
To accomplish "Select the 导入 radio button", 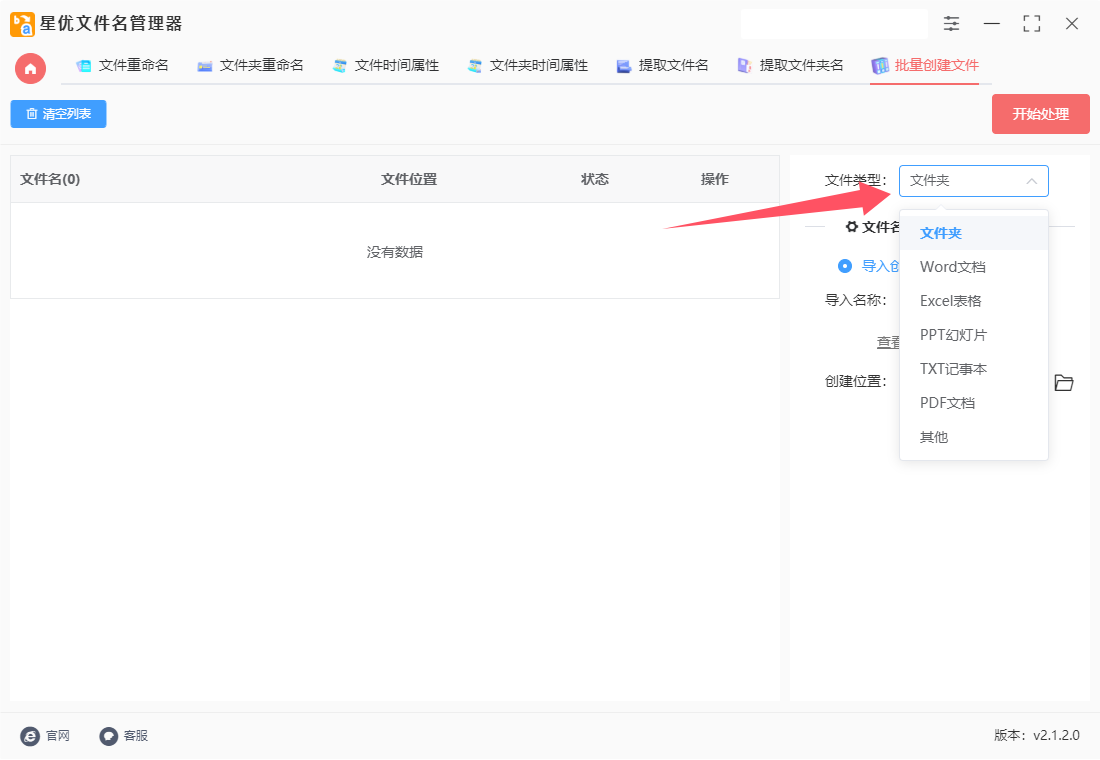I will [845, 266].
